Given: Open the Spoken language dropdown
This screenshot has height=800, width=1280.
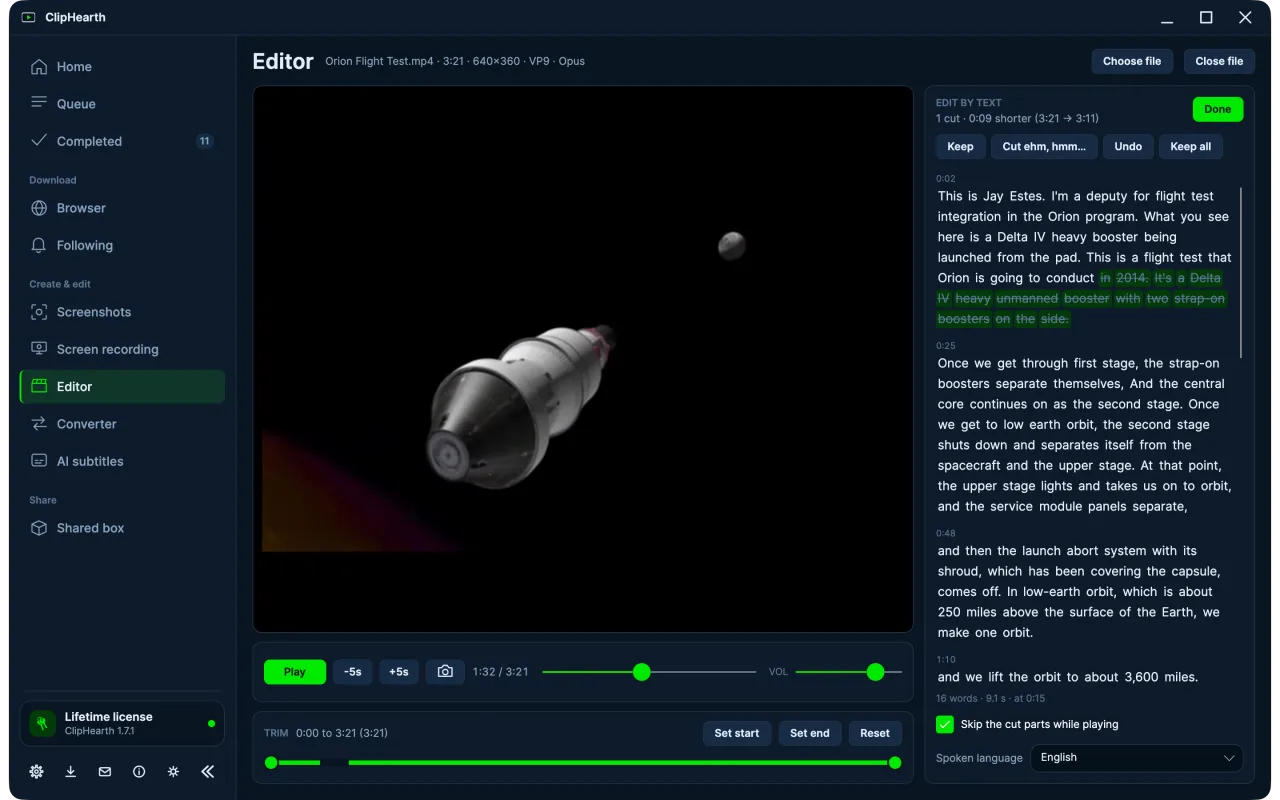Looking at the screenshot, I should click(x=1136, y=758).
